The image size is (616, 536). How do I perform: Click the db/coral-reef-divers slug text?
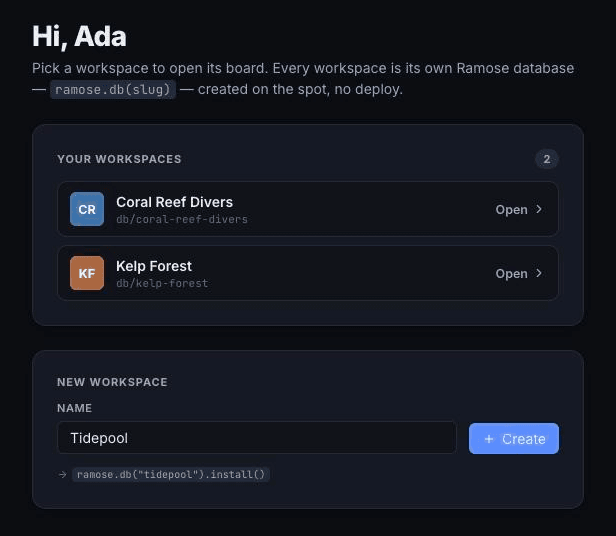(182, 219)
